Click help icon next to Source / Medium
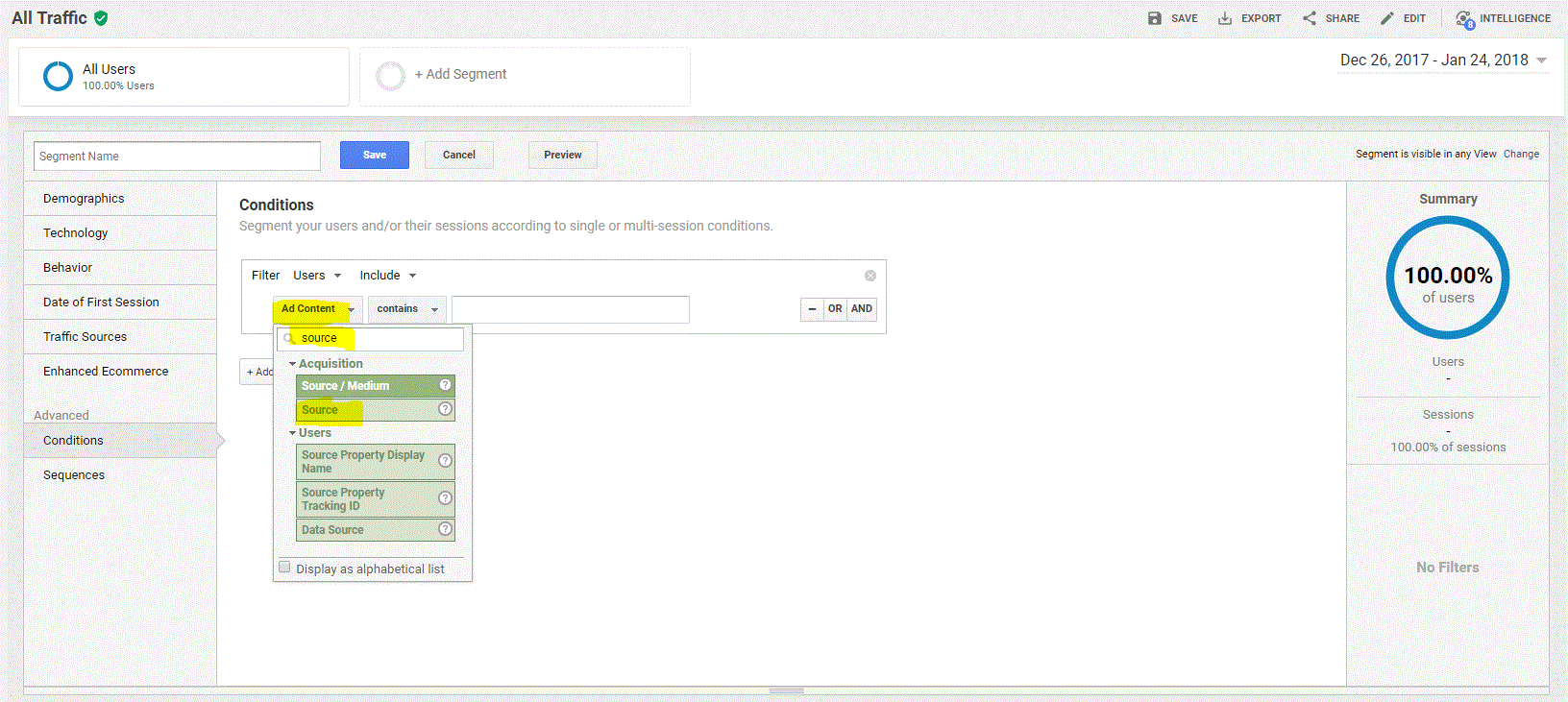Image resolution: width=1568 pixels, height=702 pixels. point(445,385)
